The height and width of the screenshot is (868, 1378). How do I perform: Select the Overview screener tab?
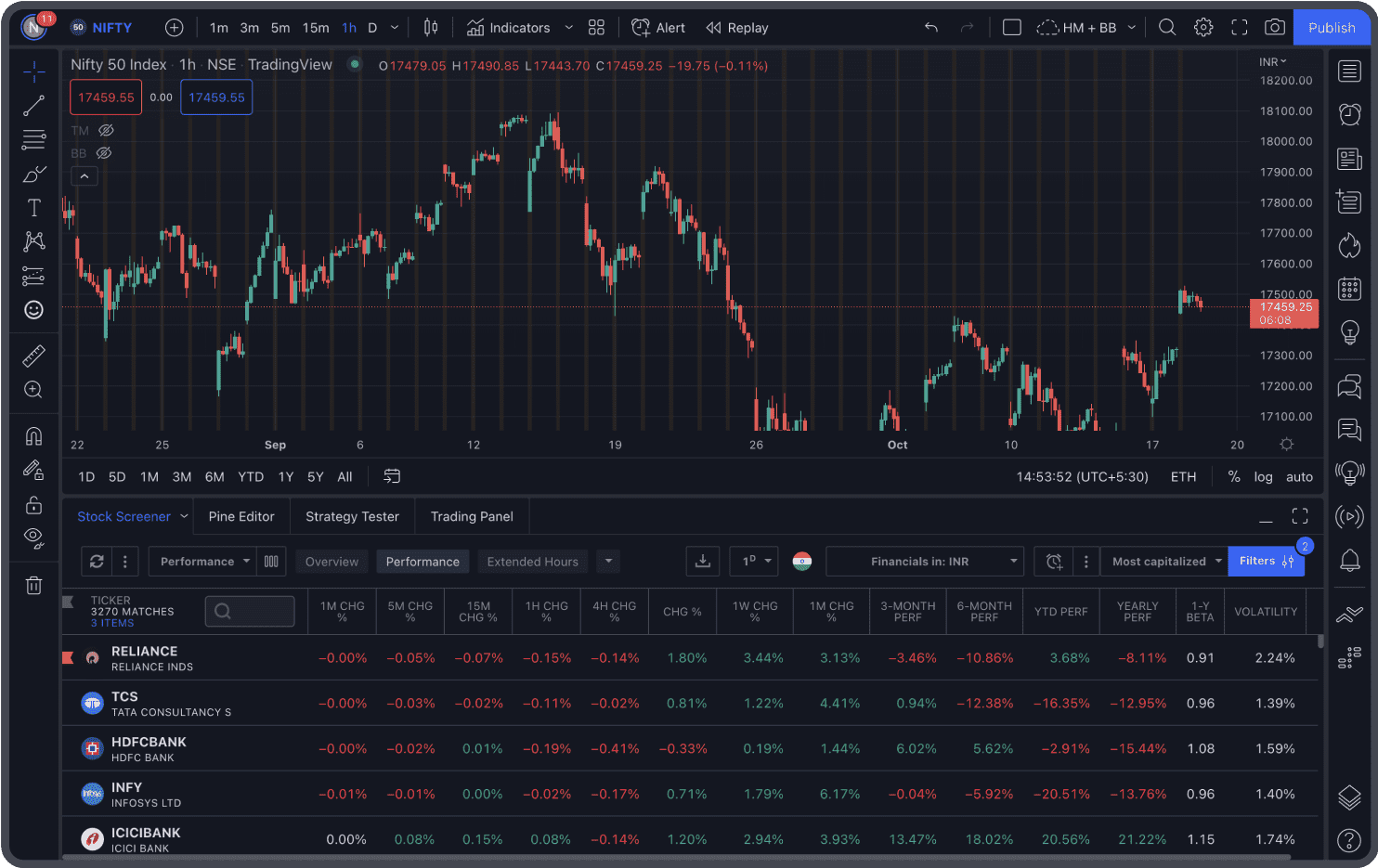click(331, 562)
